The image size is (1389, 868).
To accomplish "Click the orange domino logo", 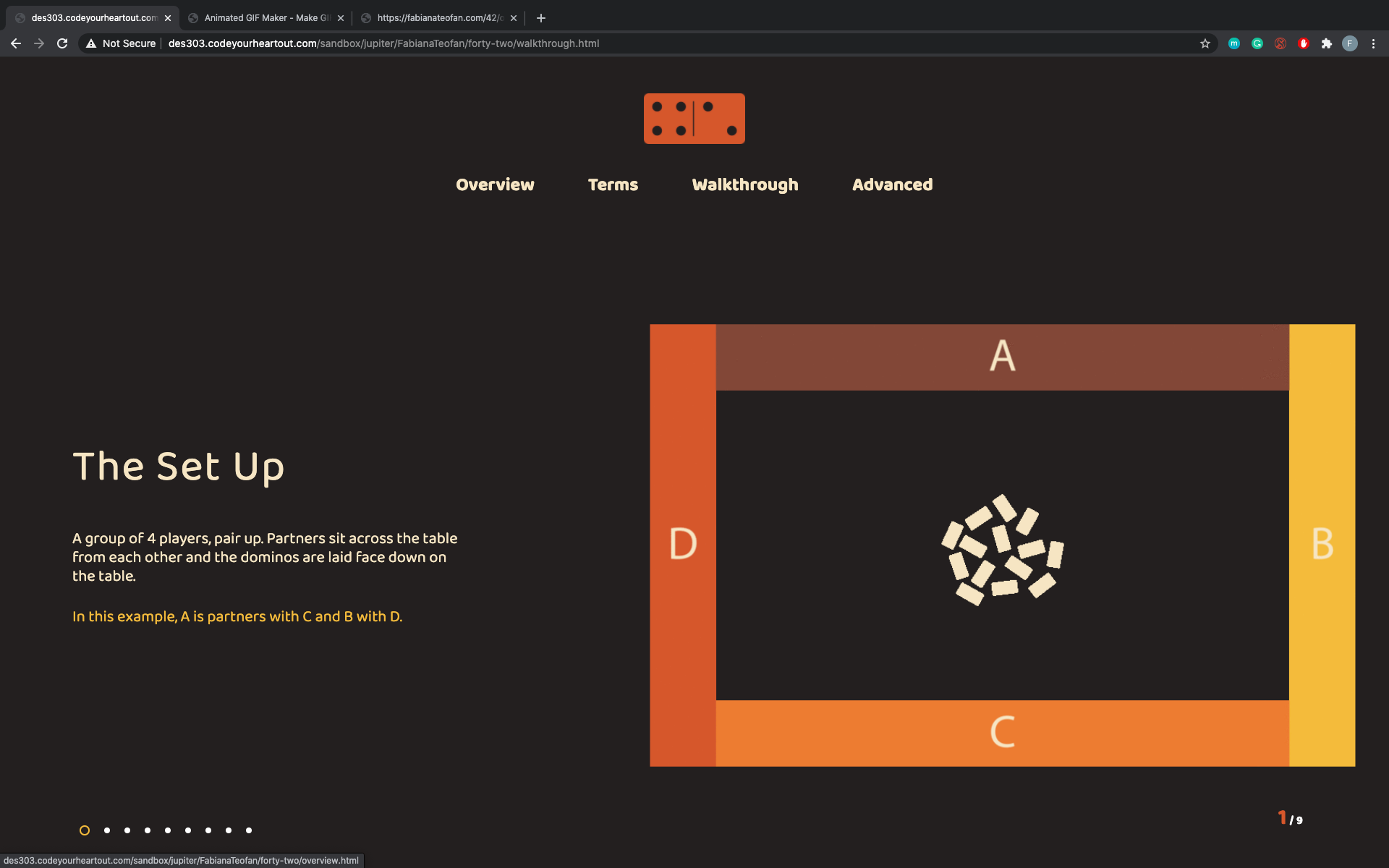I will pos(694,119).
